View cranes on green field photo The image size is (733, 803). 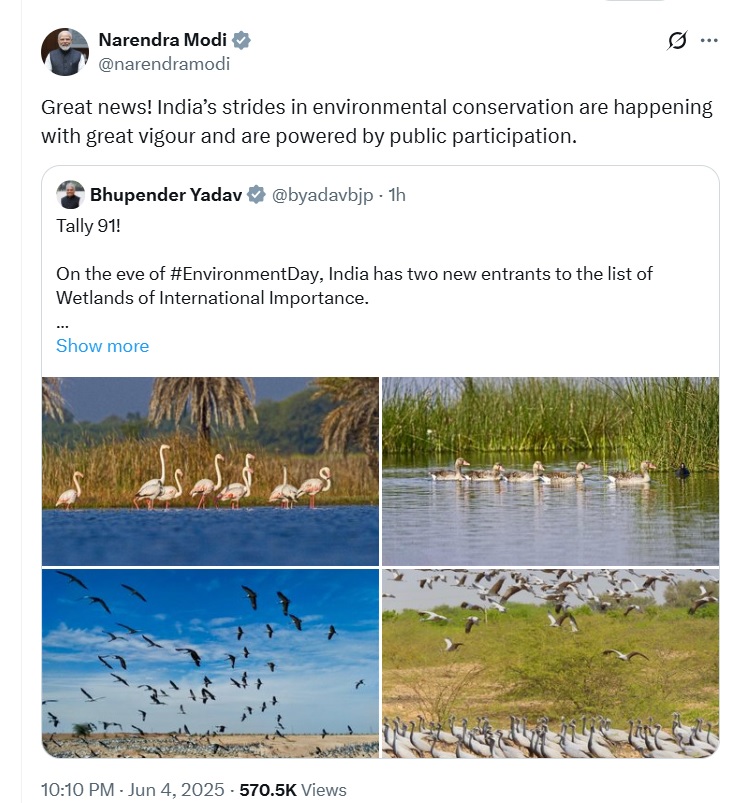click(x=550, y=663)
